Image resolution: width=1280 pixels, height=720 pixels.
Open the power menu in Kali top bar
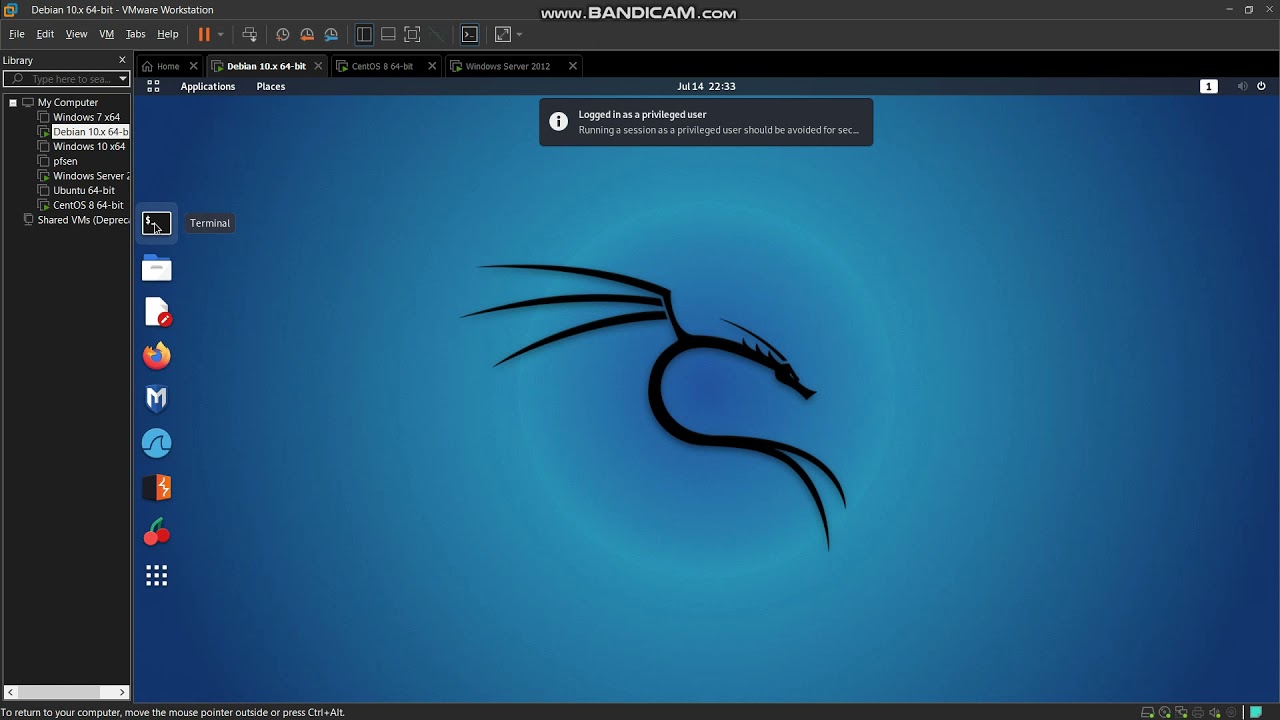coord(1261,86)
